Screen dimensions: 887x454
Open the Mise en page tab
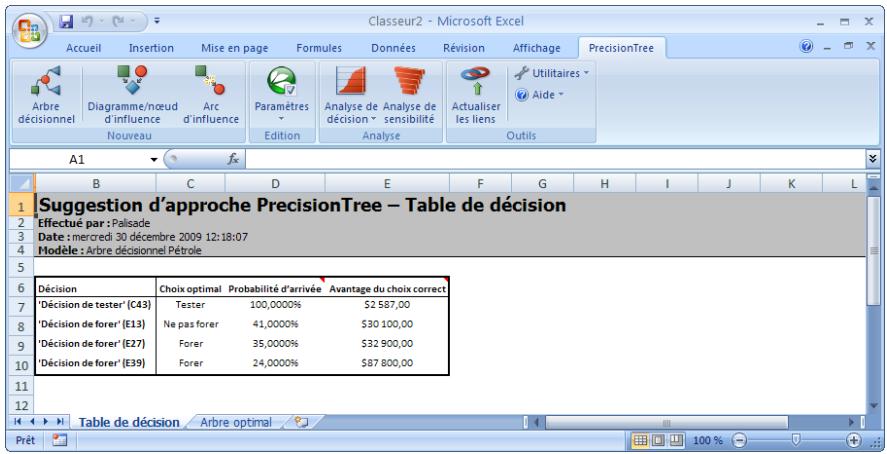[x=235, y=48]
